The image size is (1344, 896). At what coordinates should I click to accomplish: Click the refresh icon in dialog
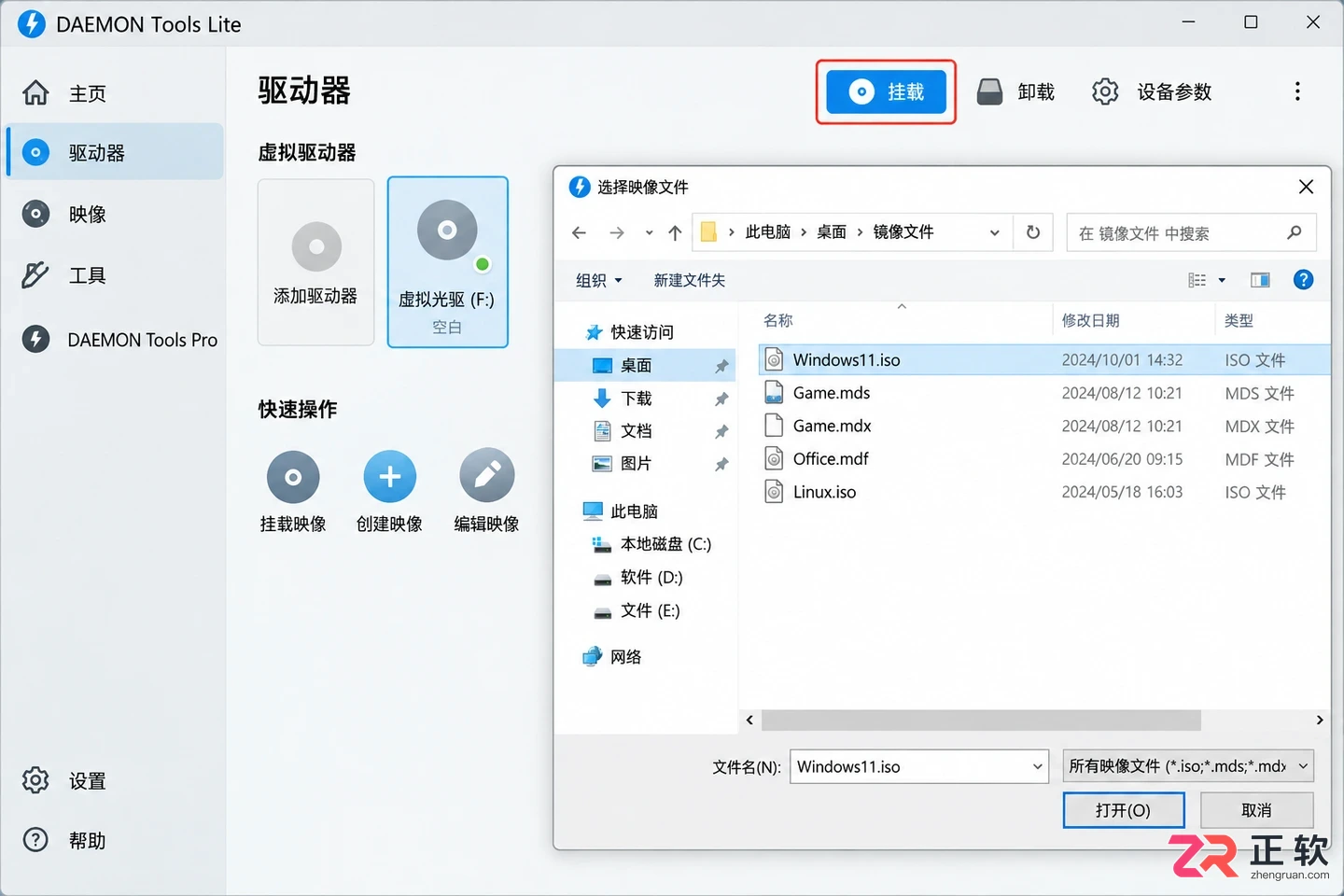pyautogui.click(x=1033, y=232)
